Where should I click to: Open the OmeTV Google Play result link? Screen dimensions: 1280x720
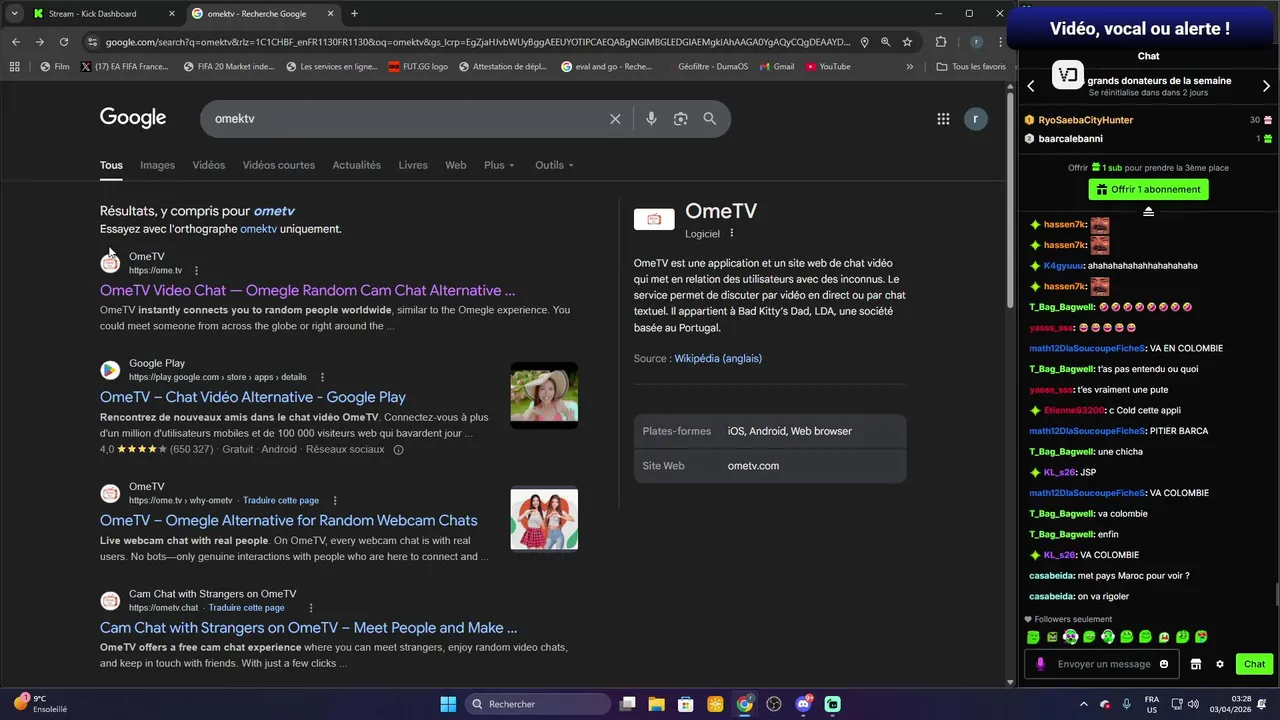[x=253, y=398]
